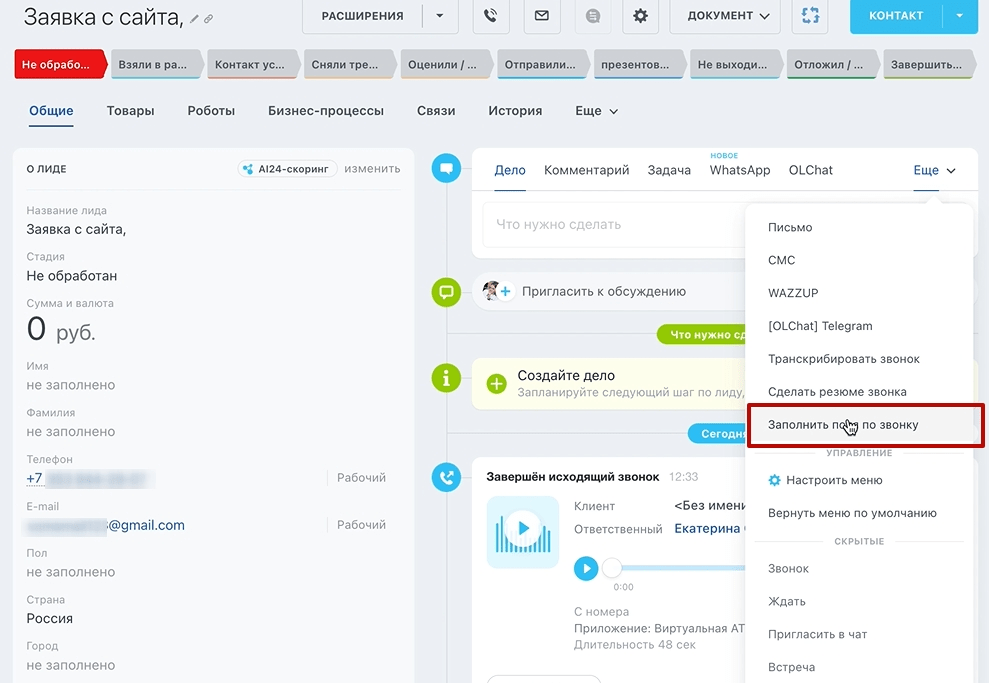Viewport: 989px width, 683px height.
Task: Open the chat bubble icon in top toolbar
Action: pyautogui.click(x=593, y=16)
